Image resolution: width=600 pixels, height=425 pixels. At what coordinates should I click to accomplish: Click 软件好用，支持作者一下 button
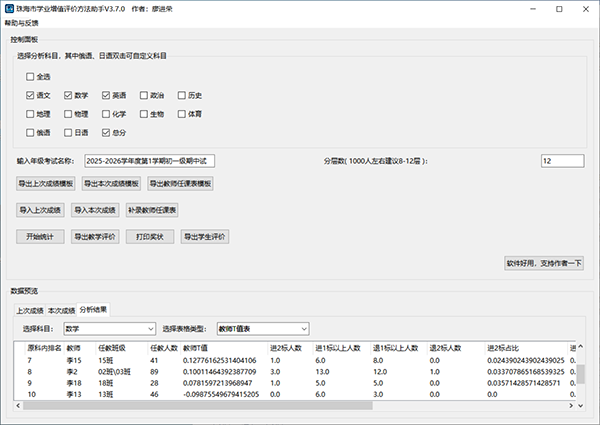coord(544,263)
